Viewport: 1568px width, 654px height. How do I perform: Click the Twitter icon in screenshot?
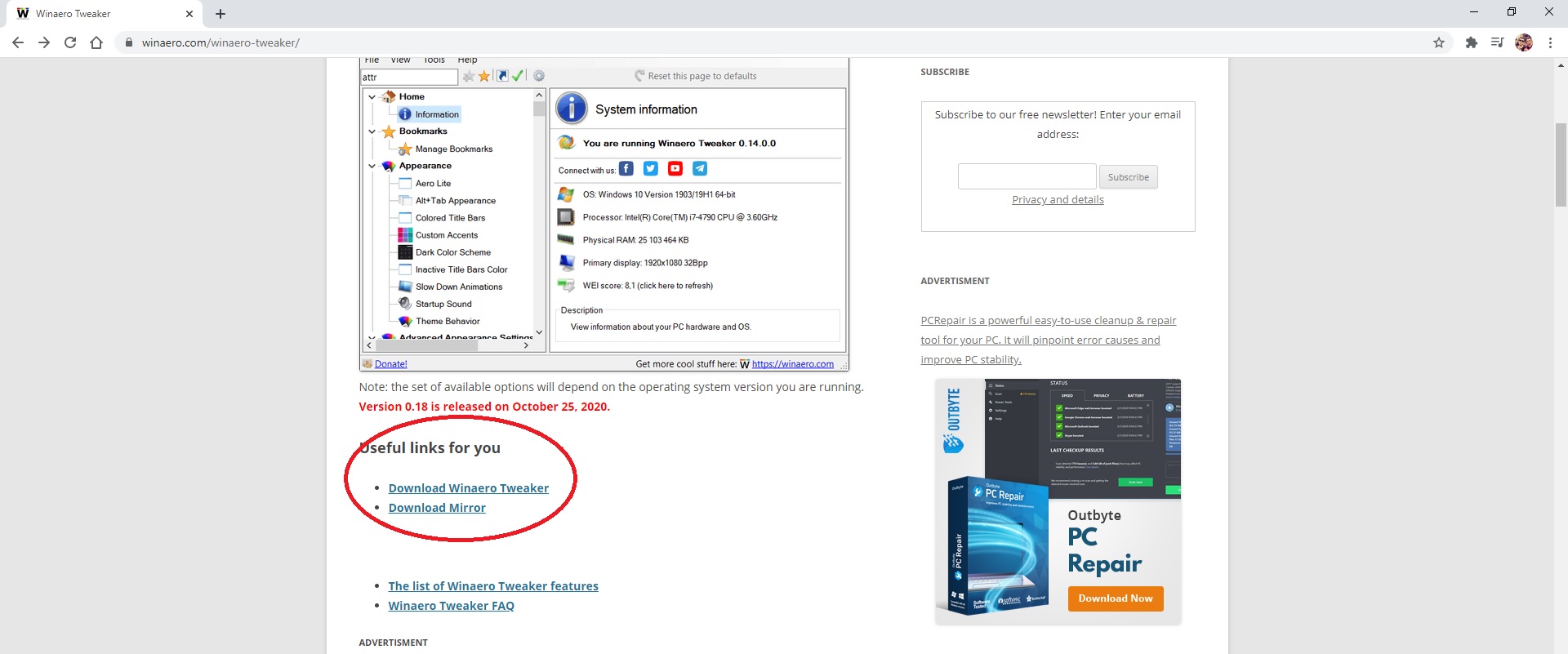click(x=651, y=169)
